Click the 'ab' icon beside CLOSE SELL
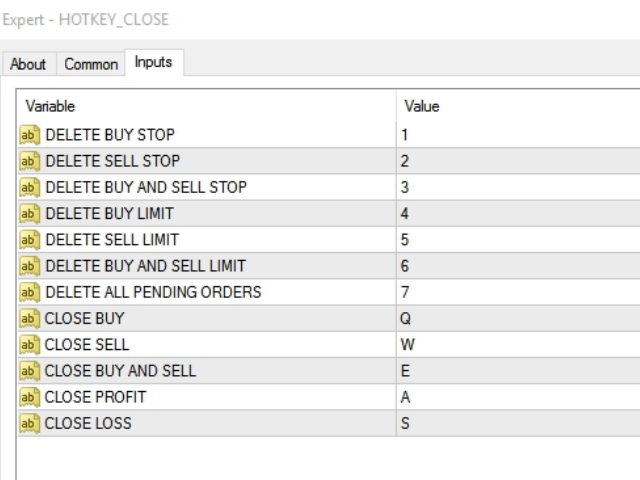 tap(29, 344)
